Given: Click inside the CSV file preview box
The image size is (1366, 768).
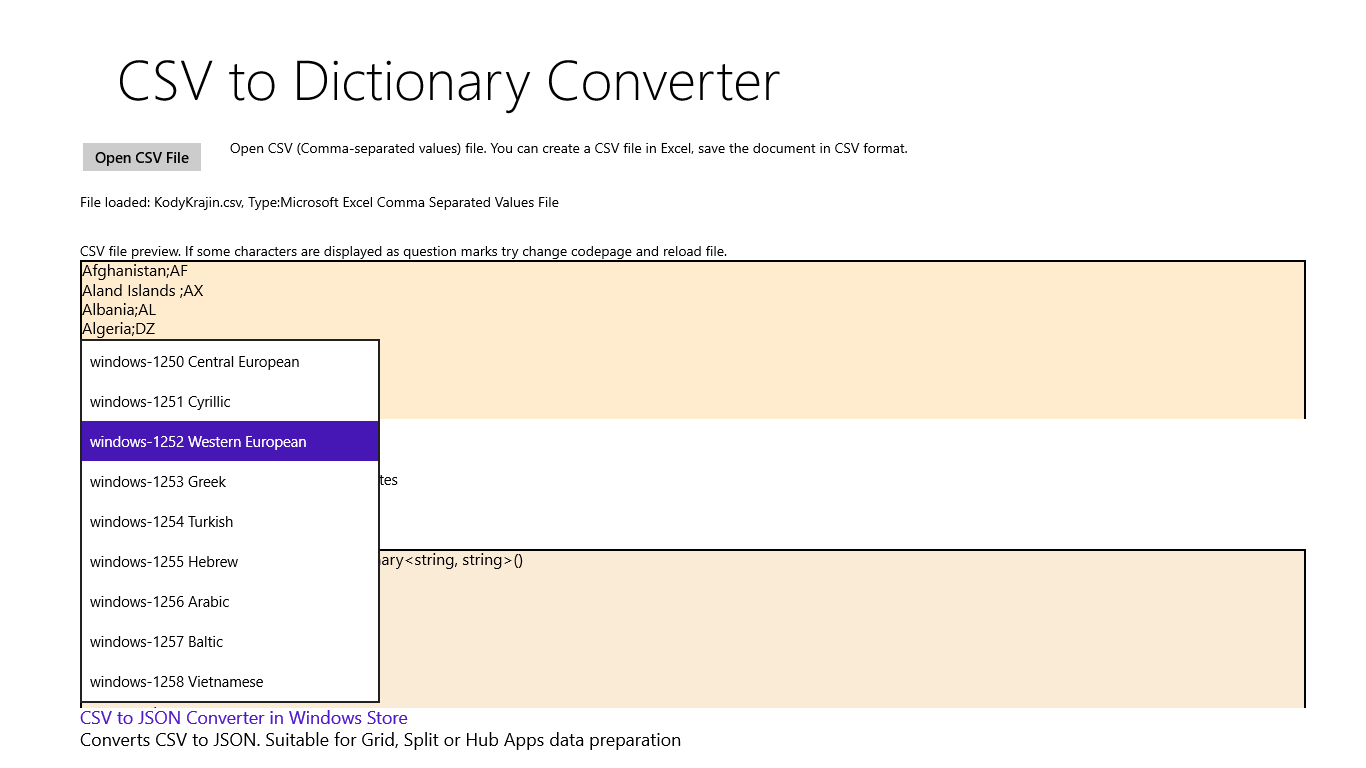Looking at the screenshot, I should coord(800,360).
